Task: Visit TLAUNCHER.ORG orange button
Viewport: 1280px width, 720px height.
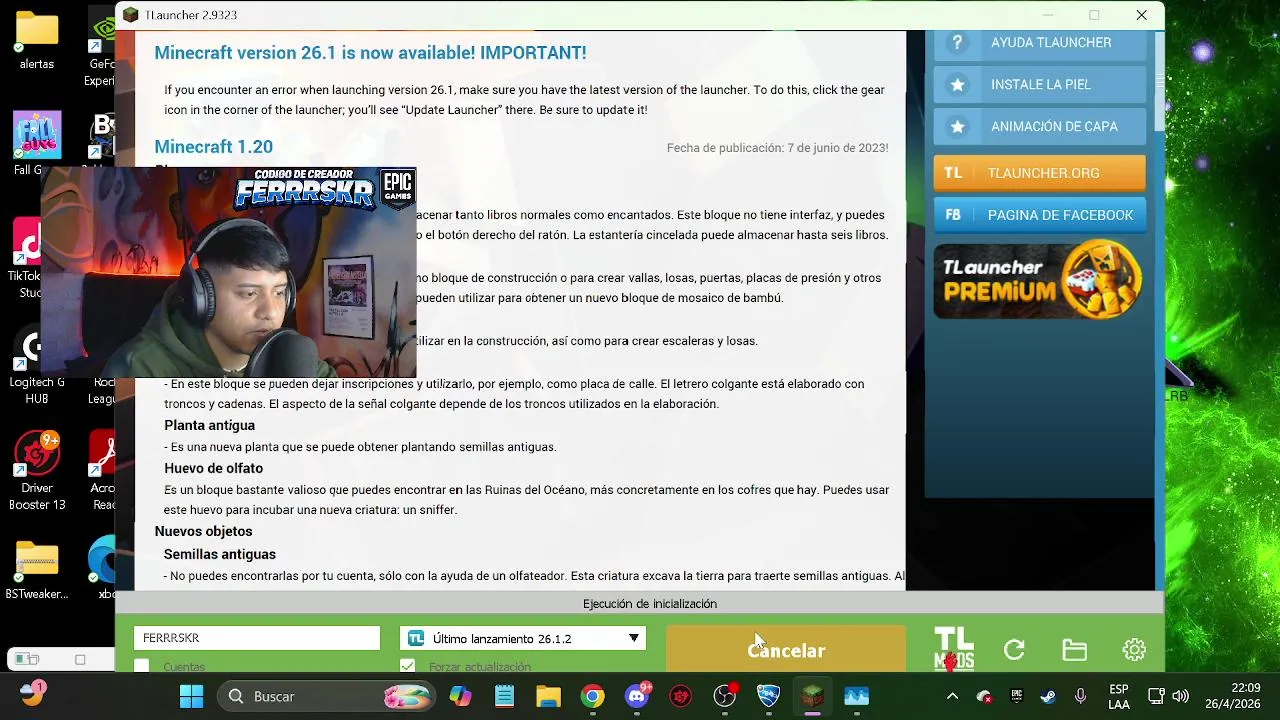Action: (x=1040, y=173)
